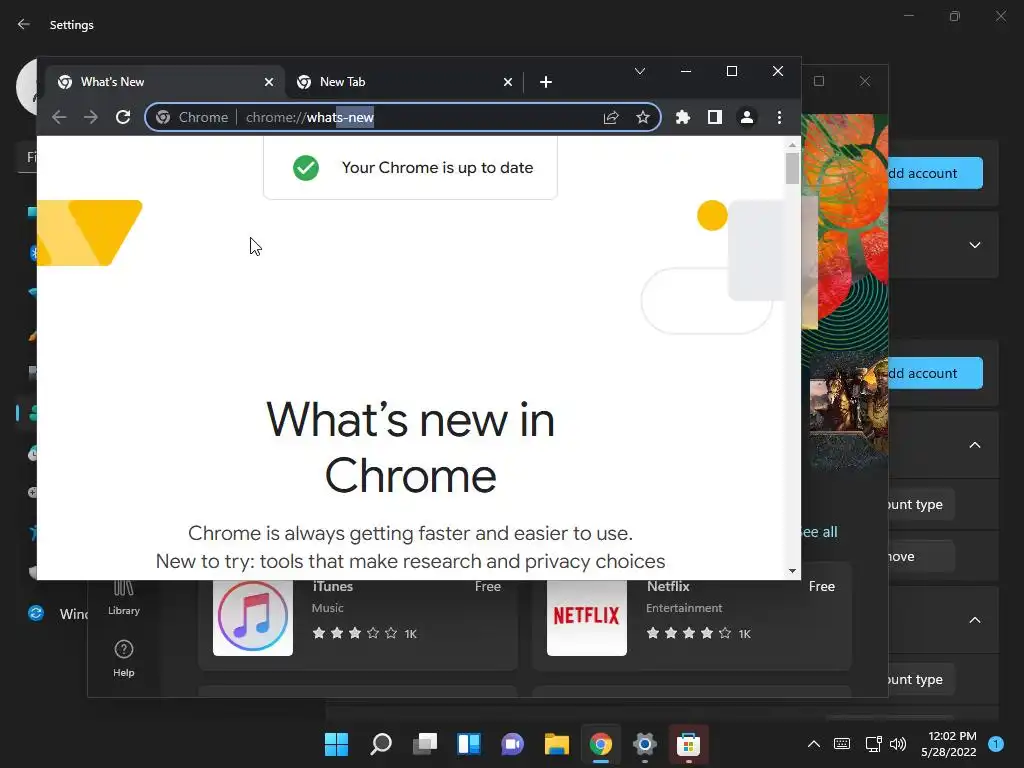Click second Add account button in Settings

[934, 373]
